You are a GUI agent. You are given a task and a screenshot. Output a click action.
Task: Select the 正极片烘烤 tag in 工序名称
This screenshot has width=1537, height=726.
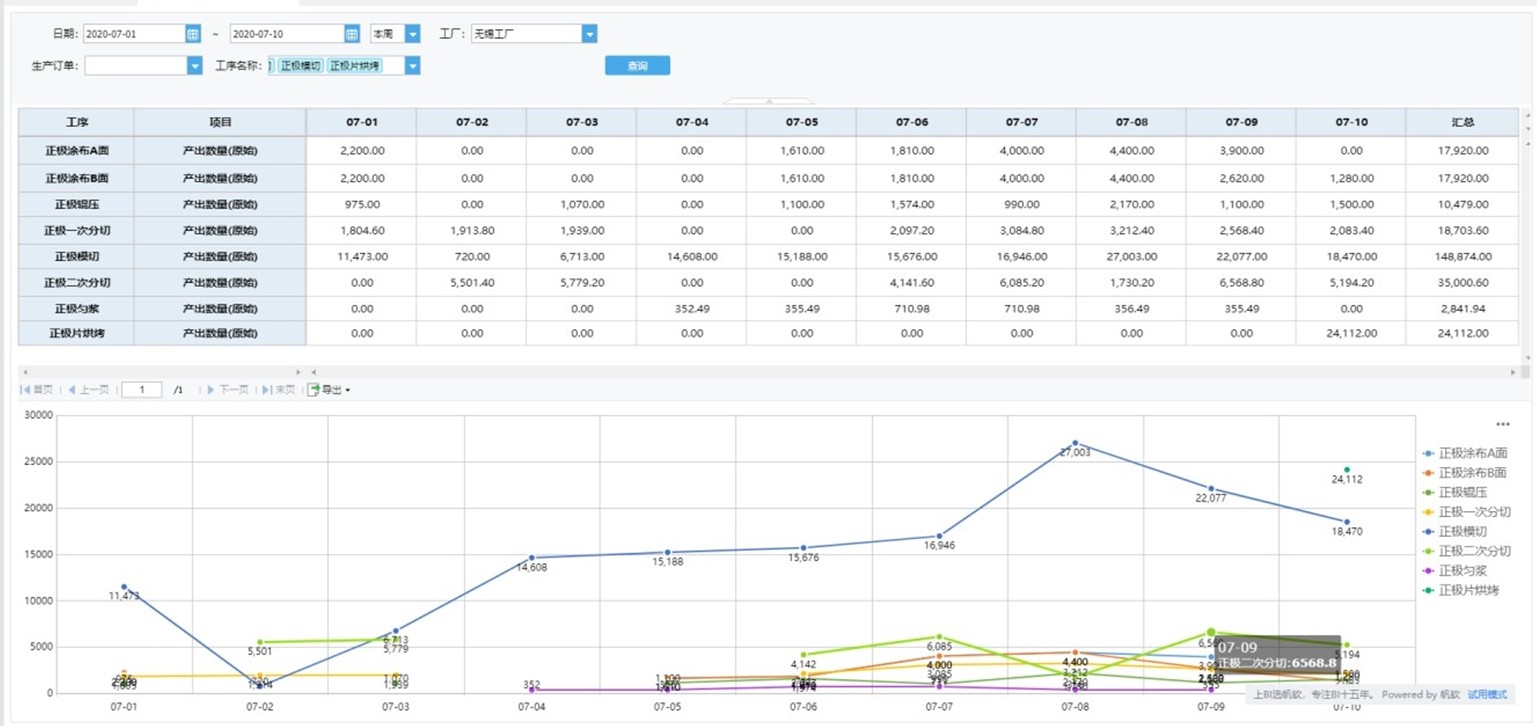tap(353, 66)
